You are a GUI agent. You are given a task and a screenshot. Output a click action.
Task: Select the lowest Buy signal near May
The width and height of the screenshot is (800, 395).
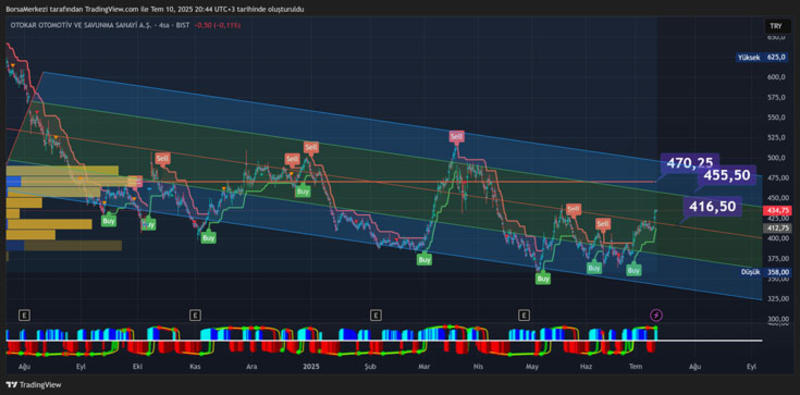(543, 279)
